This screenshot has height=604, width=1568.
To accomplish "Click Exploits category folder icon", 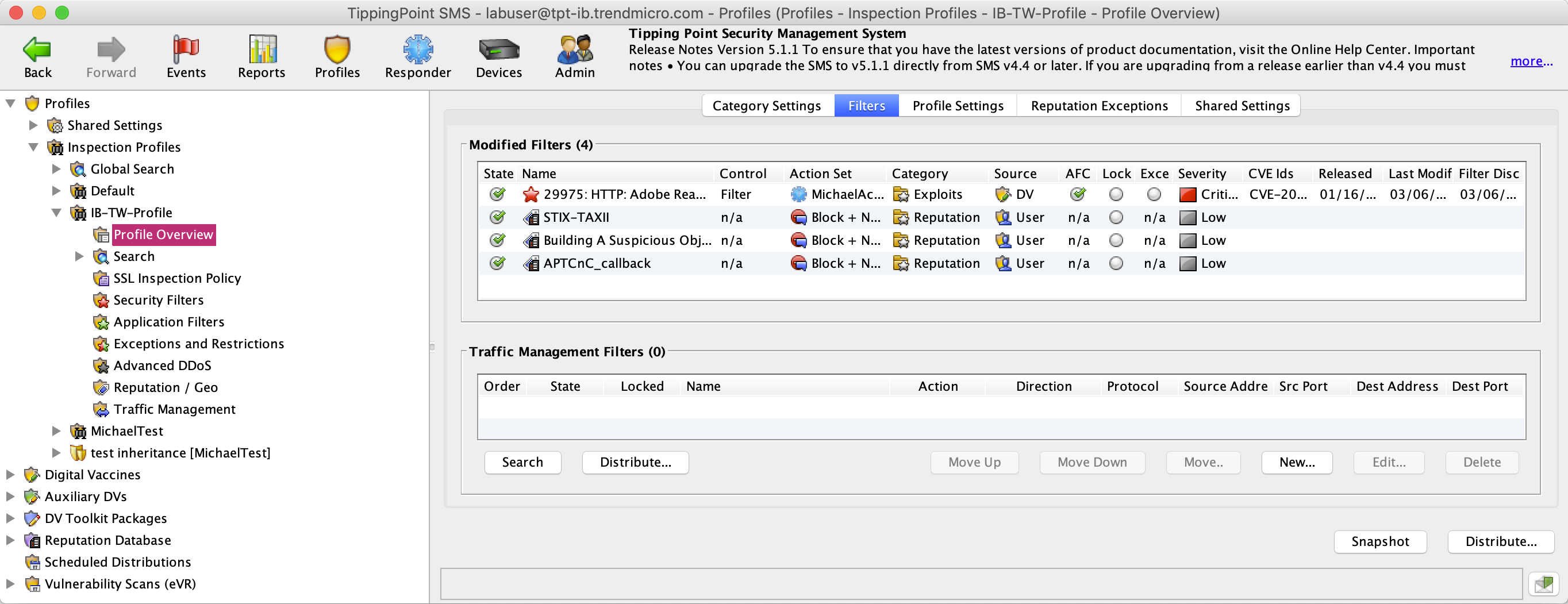I will tap(900, 194).
